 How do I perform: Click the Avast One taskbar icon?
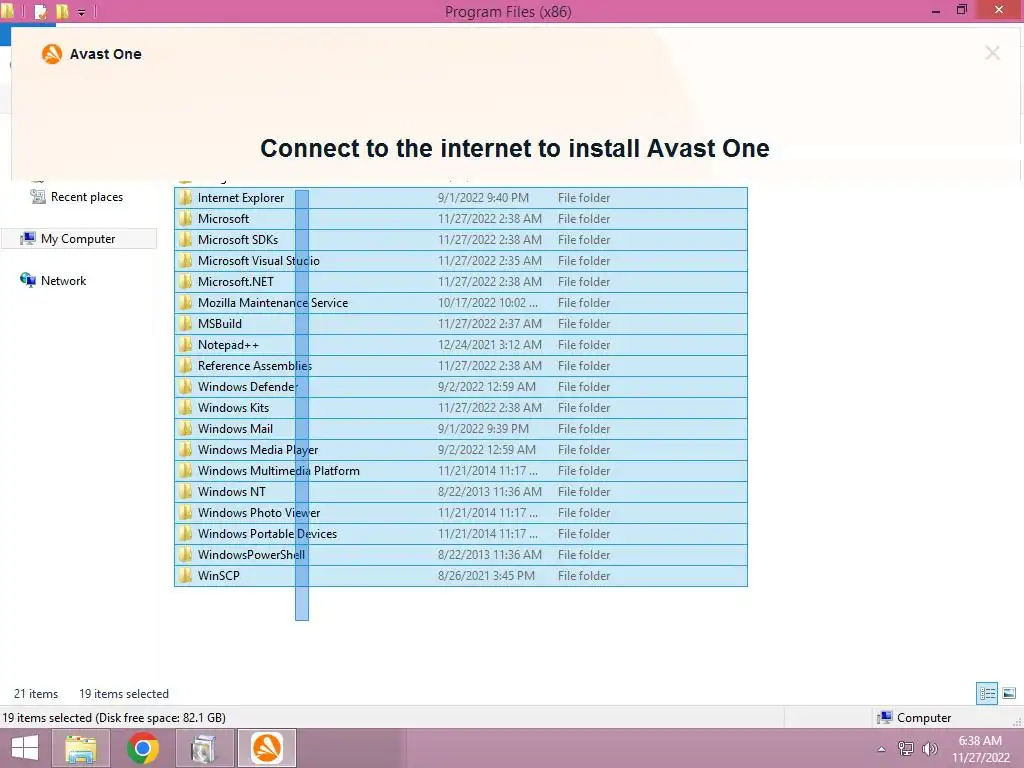coord(267,748)
